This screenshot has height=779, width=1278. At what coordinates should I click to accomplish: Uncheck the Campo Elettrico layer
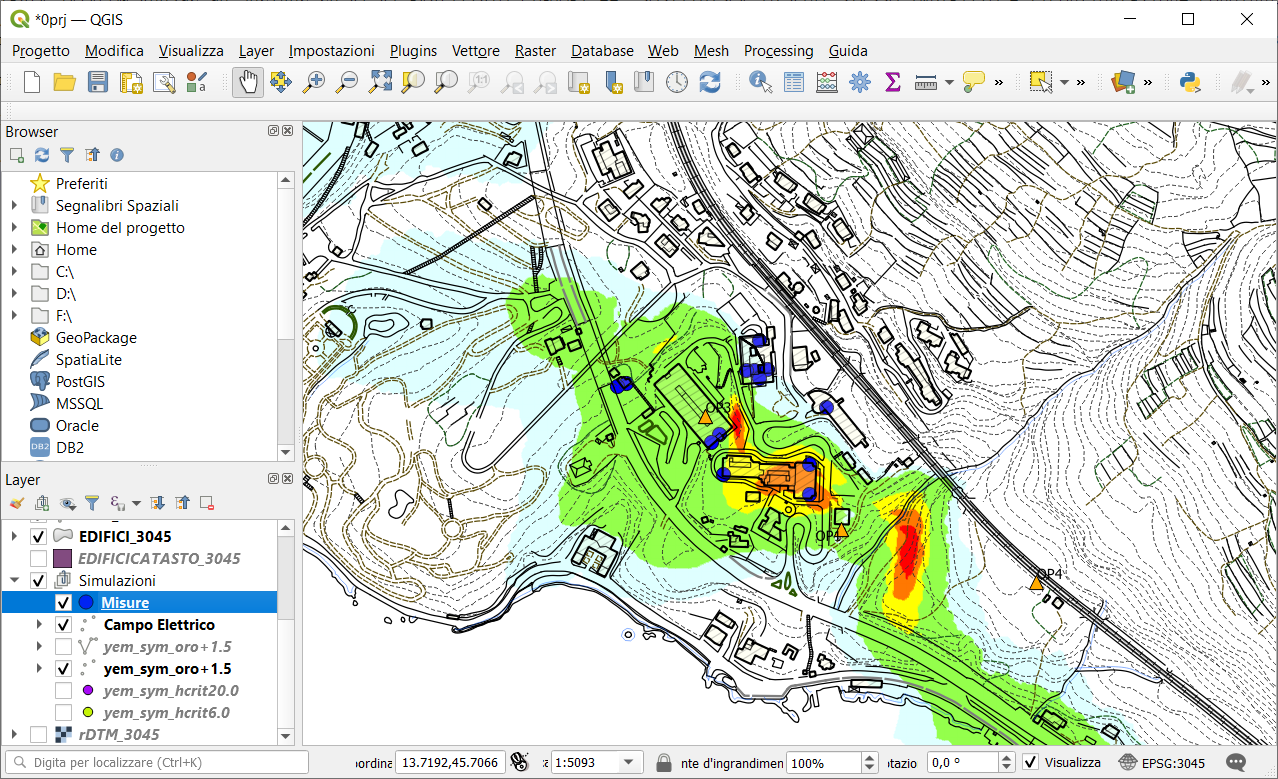click(63, 625)
